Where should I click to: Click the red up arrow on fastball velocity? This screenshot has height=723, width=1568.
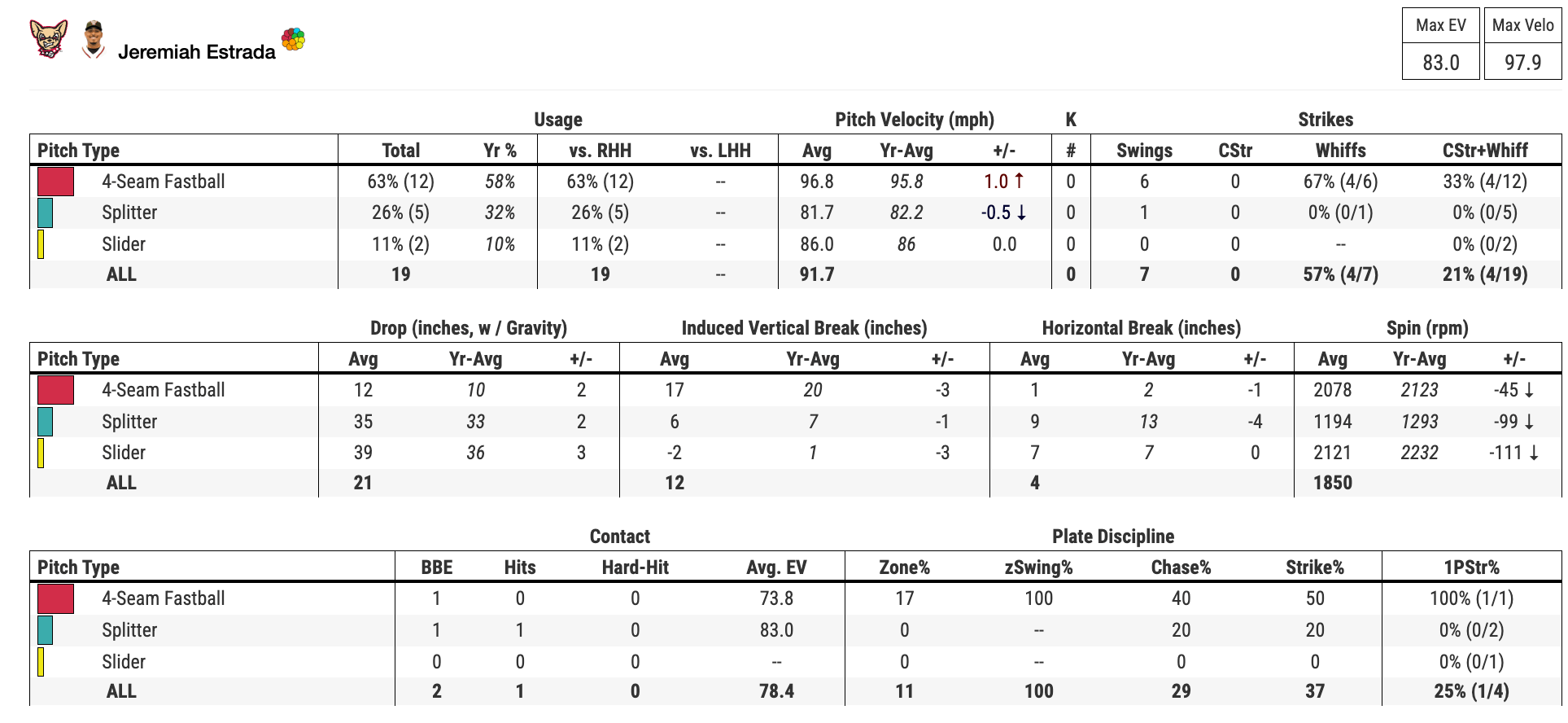1019,181
